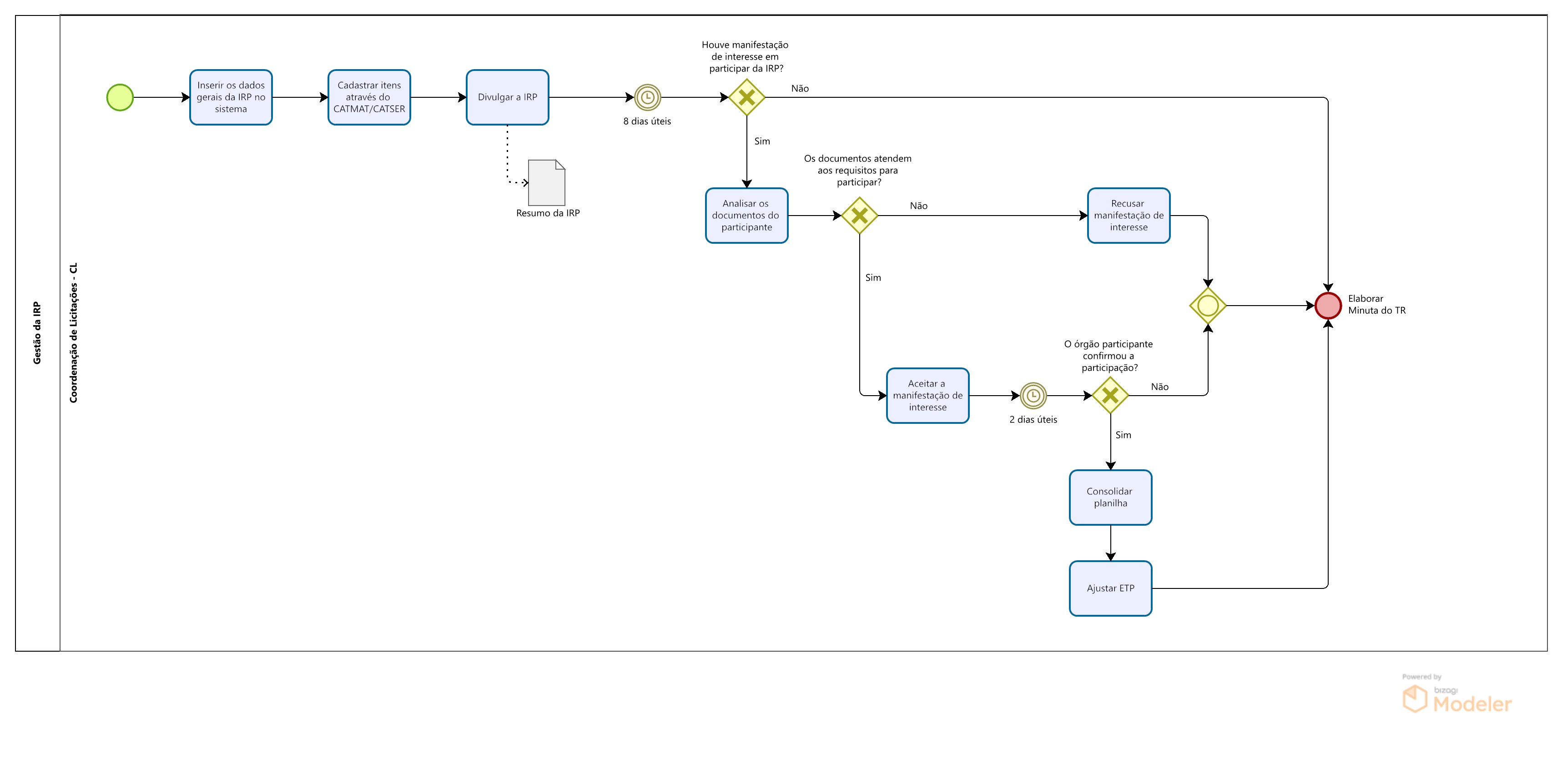The image size is (1562, 784).
Task: Select Recusar manifestação de interesse task
Action: [x=1129, y=216]
